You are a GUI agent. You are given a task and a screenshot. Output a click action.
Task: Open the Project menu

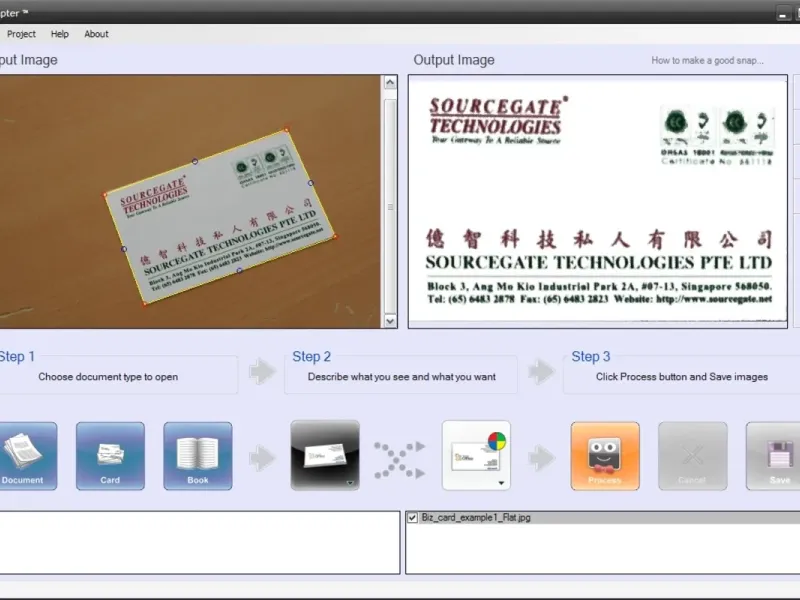[x=21, y=34]
